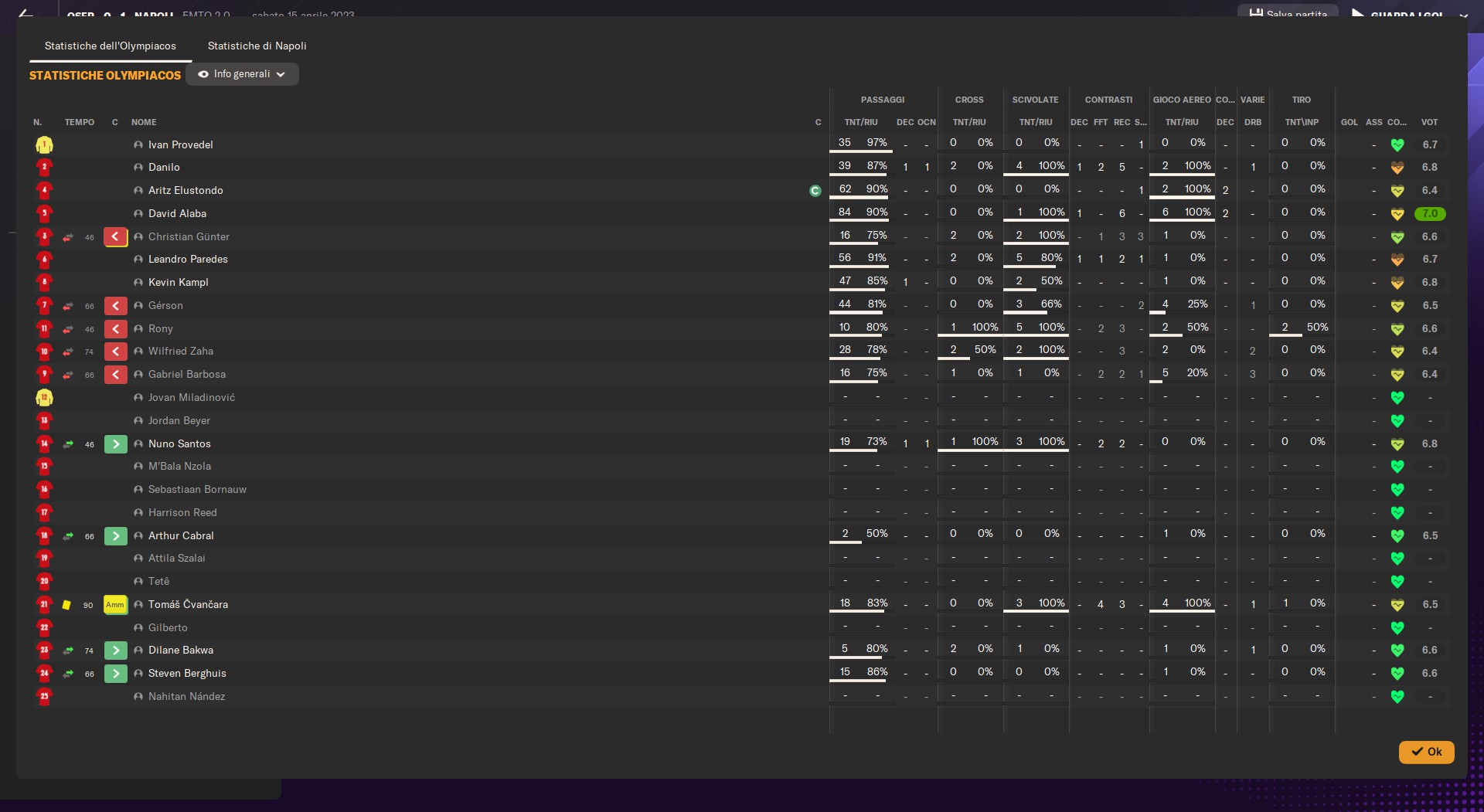Click the green swap arrows beside Nuno Santos
Viewport: 1484px width, 812px height.
coord(68,444)
